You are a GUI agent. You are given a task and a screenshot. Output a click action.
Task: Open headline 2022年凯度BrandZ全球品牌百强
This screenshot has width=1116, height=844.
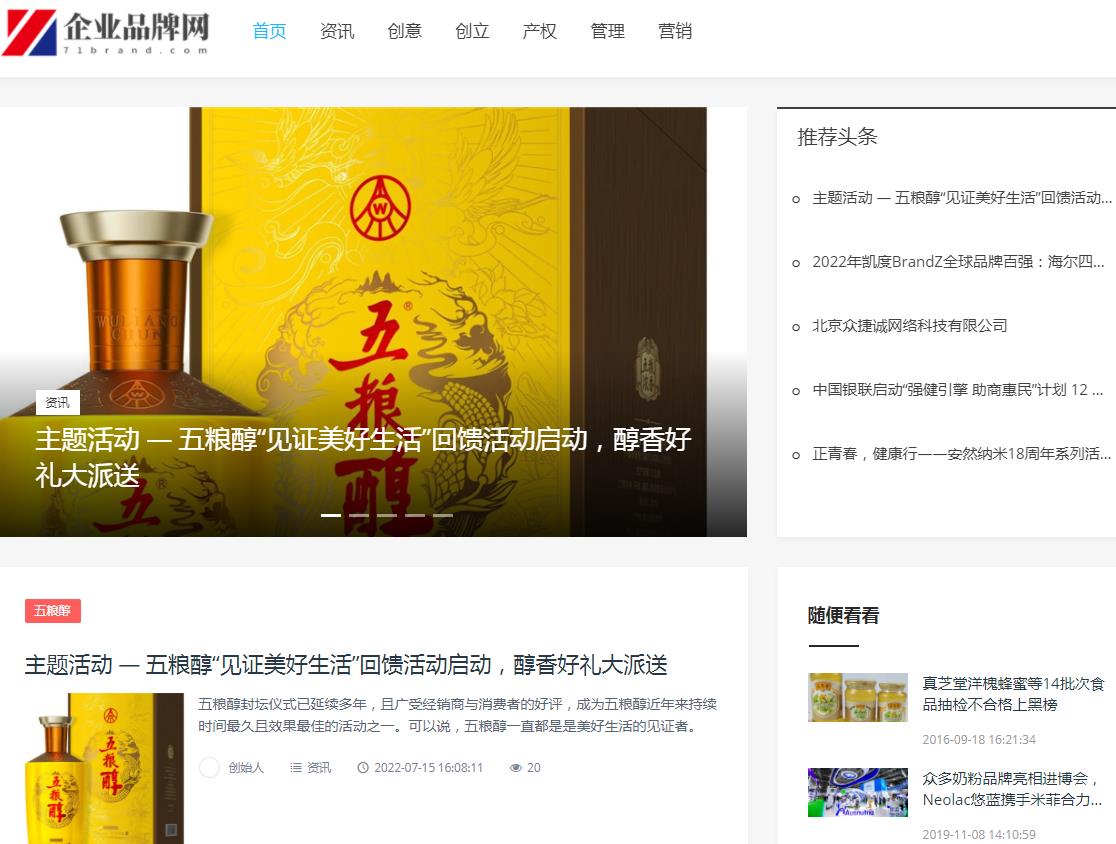(x=958, y=262)
